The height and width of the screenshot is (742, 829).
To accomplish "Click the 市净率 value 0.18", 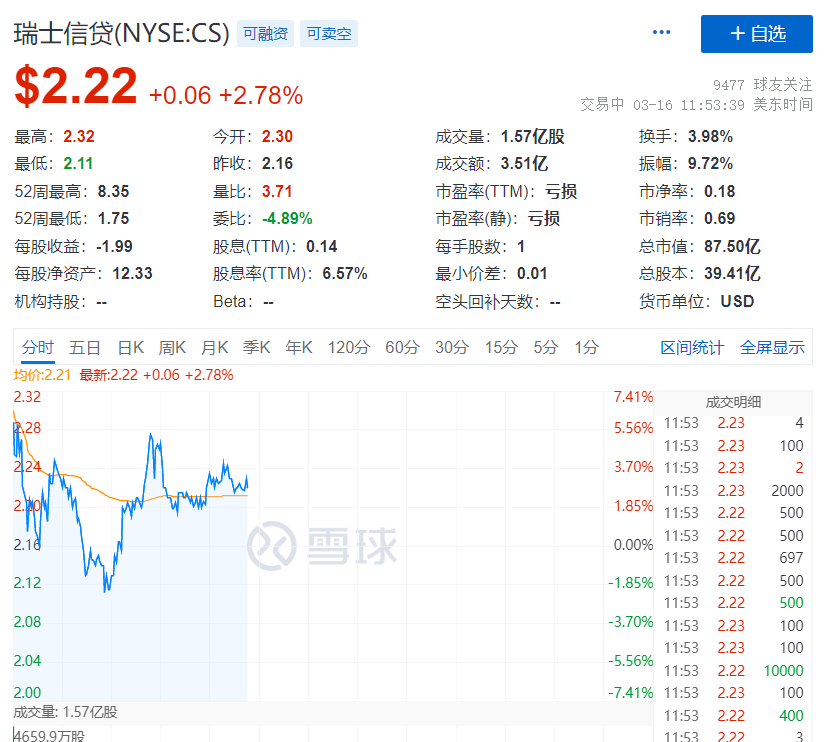I will pos(720,191).
